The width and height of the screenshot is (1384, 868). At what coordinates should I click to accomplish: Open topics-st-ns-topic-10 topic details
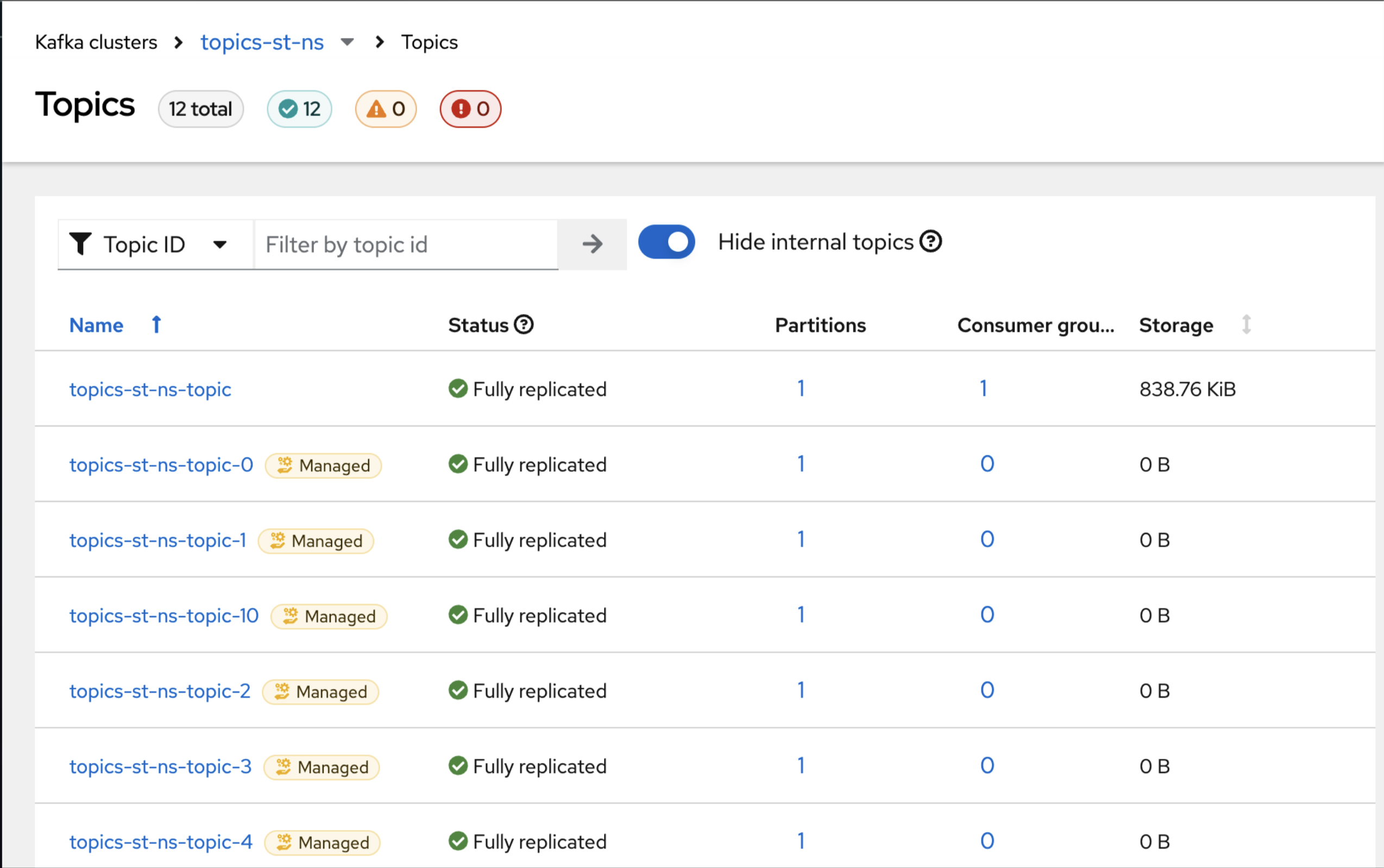pyautogui.click(x=164, y=615)
